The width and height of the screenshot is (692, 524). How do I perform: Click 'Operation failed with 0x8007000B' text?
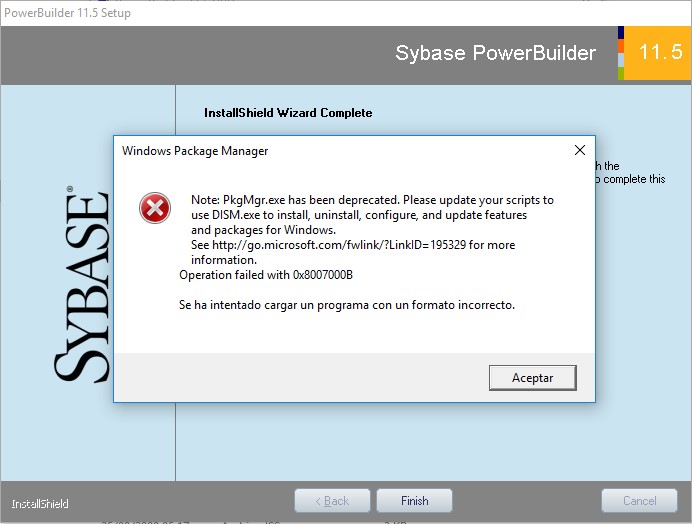pyautogui.click(x=266, y=275)
